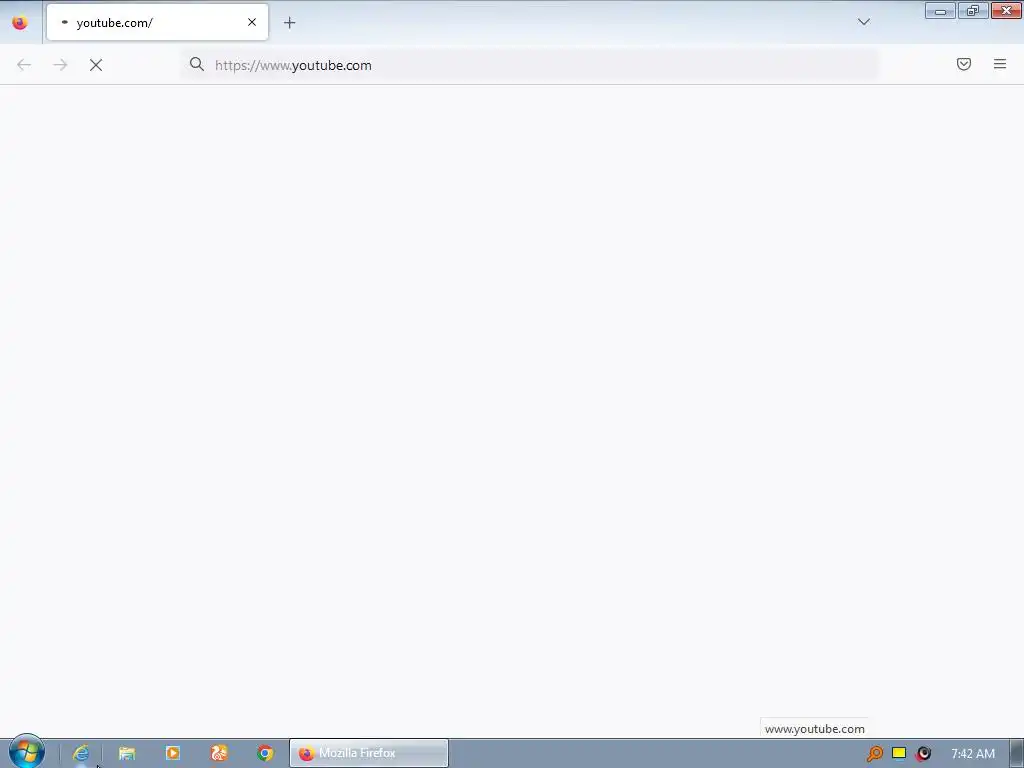Image resolution: width=1024 pixels, height=768 pixels.
Task: Select the youtube.com/ tab
Action: coord(157,22)
